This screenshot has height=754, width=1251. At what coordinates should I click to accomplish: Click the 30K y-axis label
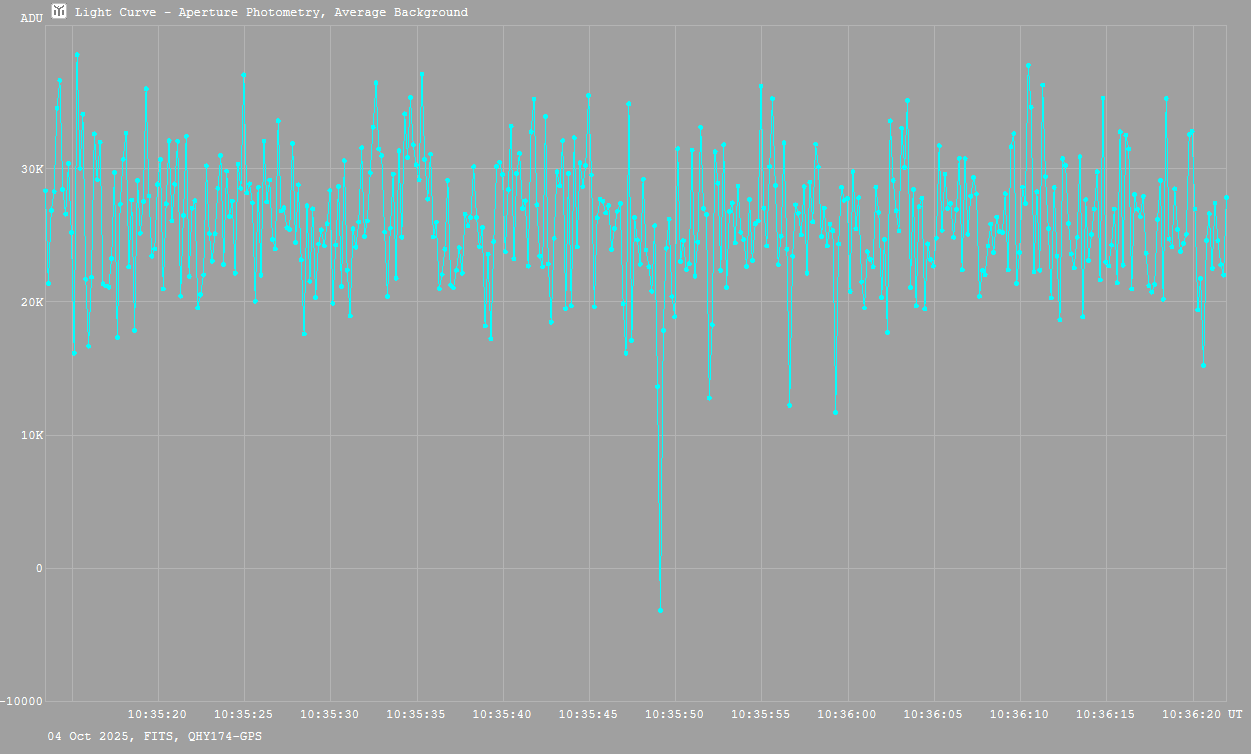[x=32, y=169]
